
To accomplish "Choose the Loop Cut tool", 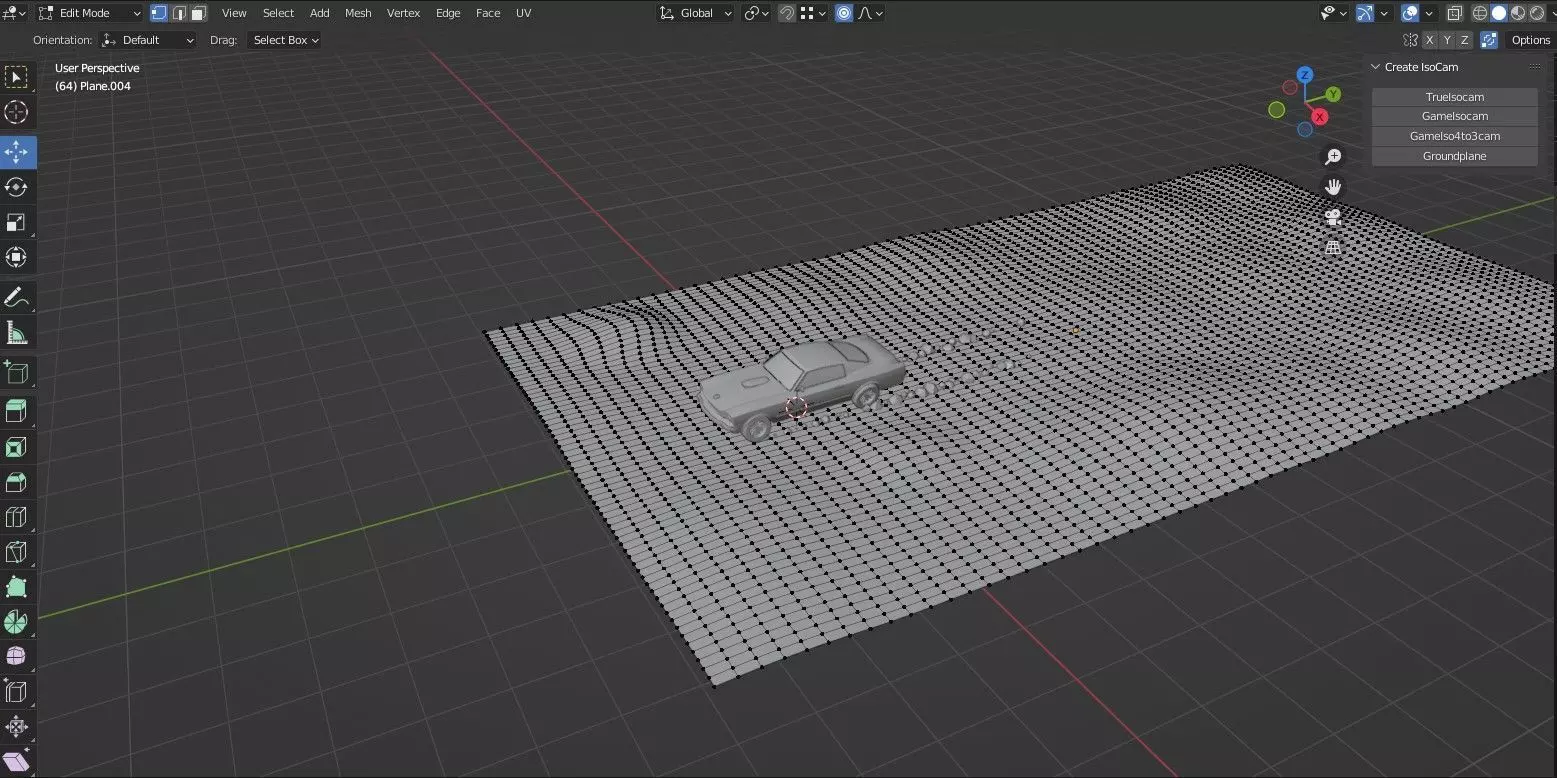I will pyautogui.click(x=16, y=517).
